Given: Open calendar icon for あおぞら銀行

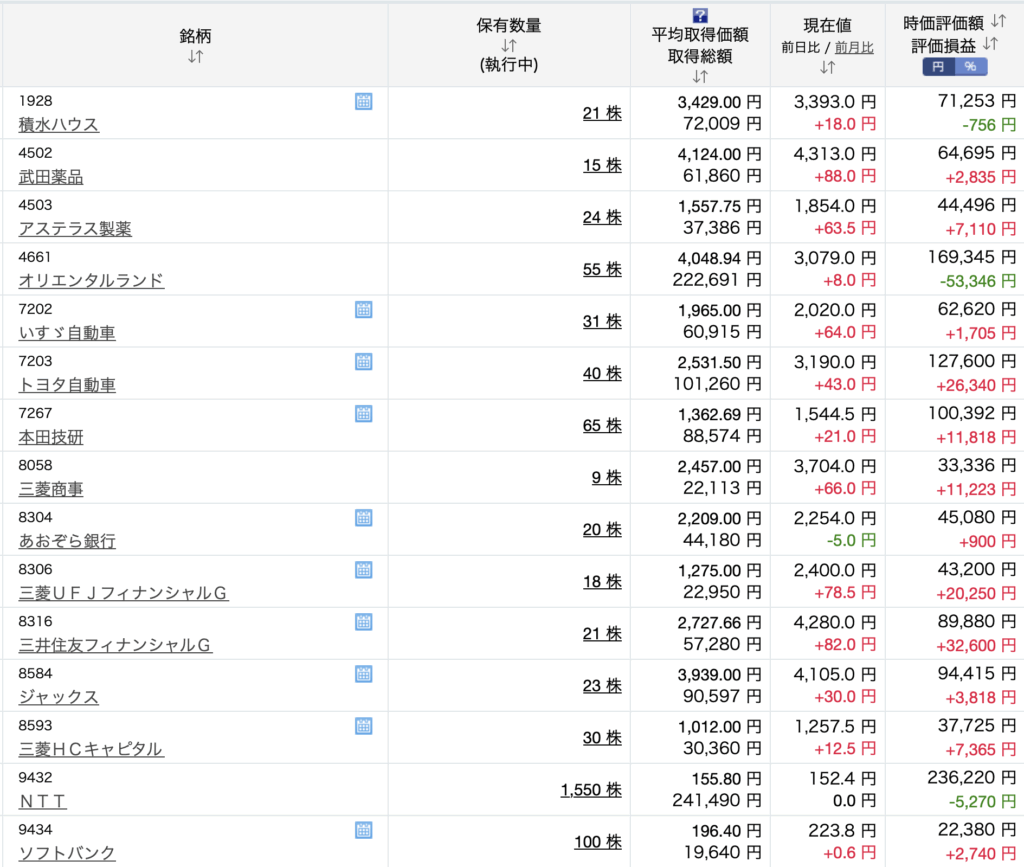Looking at the screenshot, I should tap(363, 517).
